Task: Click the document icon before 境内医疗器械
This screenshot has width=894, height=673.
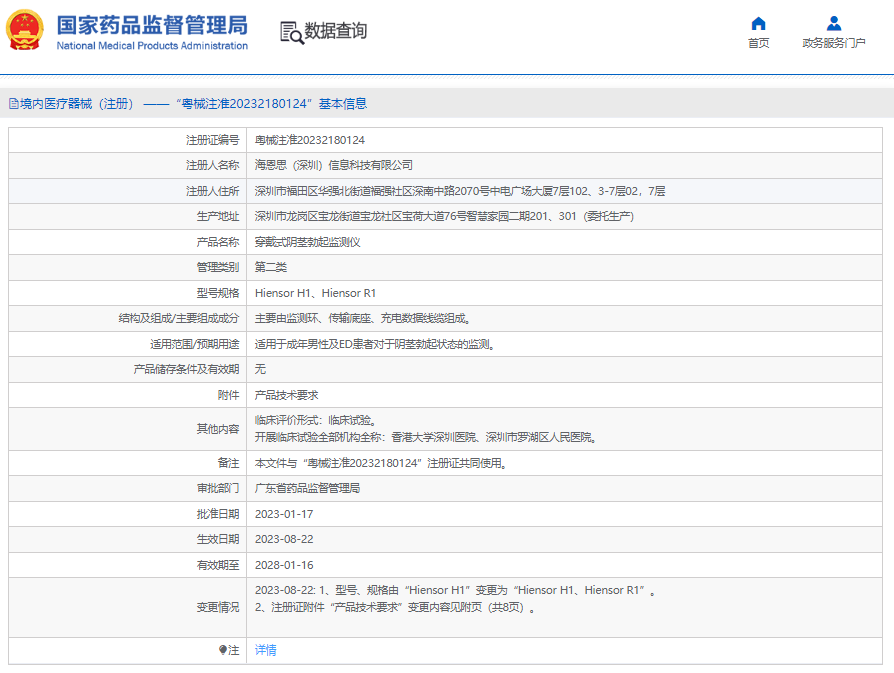Action: click(14, 104)
